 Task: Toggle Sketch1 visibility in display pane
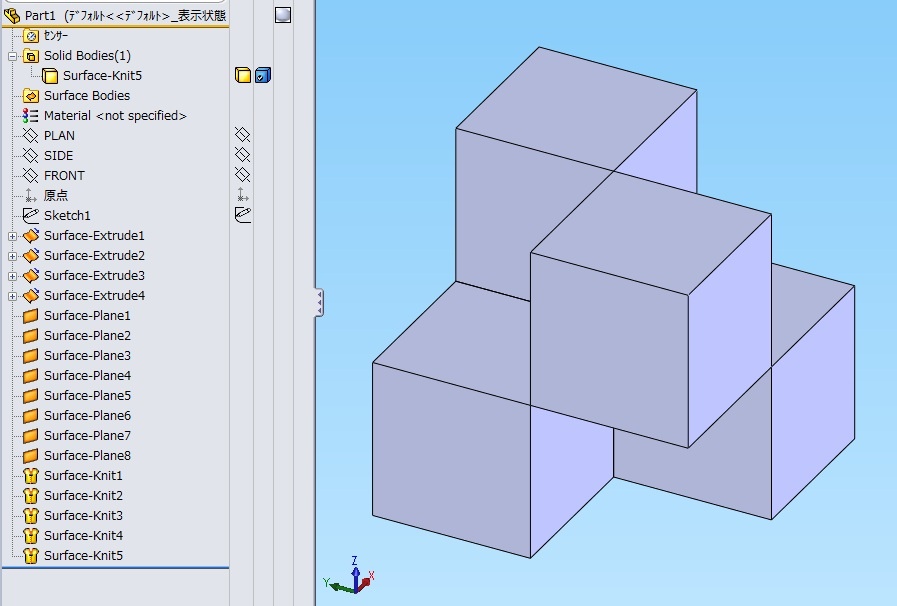243,215
